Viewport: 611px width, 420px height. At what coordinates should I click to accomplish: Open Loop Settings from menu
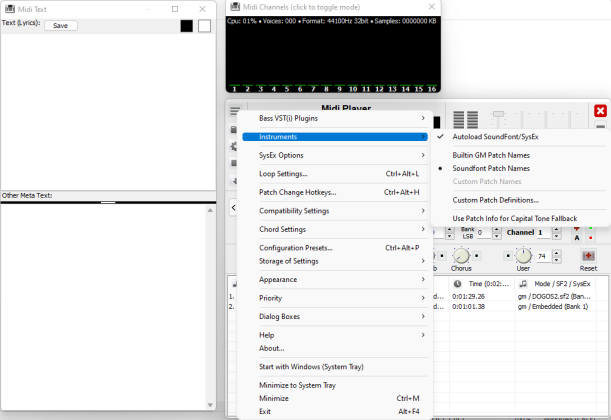click(x=335, y=174)
